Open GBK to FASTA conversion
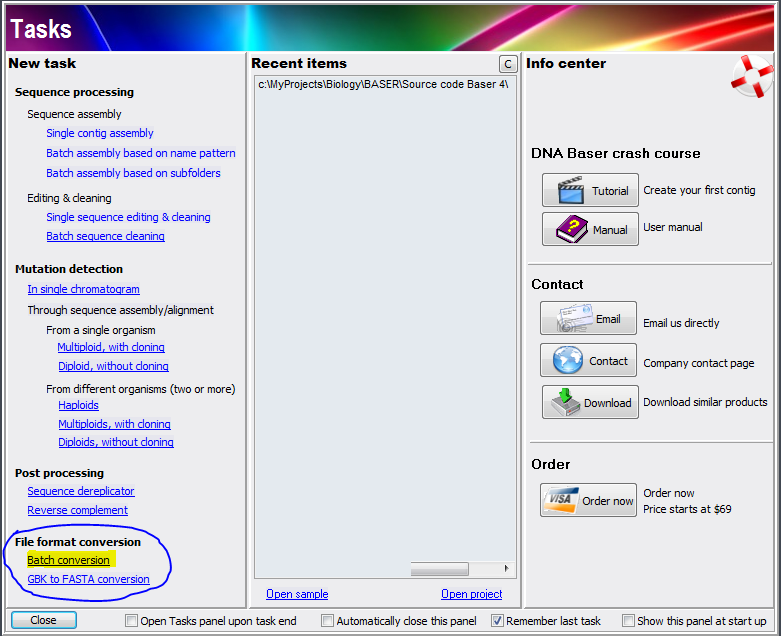This screenshot has width=781, height=636. 89,579
